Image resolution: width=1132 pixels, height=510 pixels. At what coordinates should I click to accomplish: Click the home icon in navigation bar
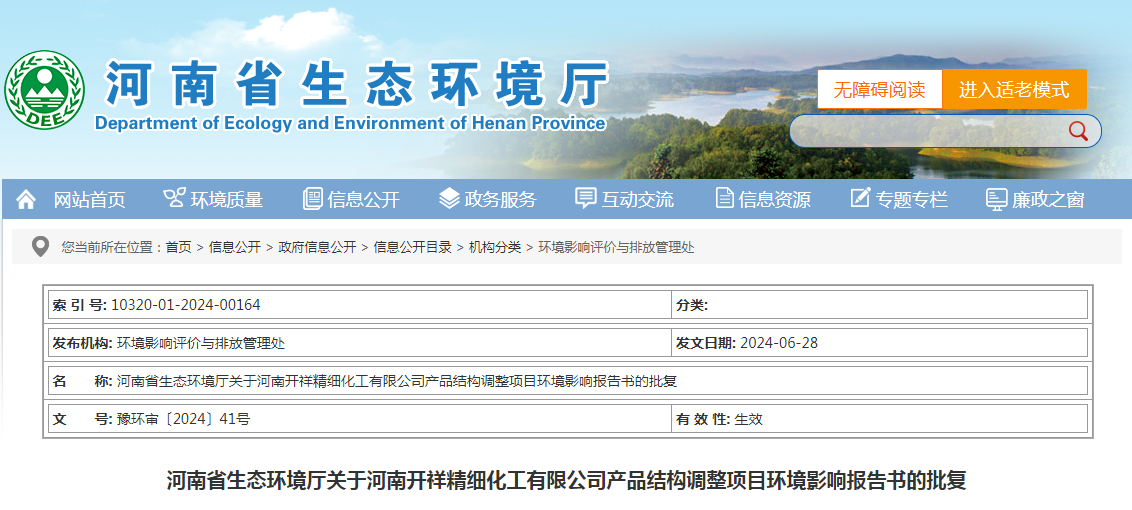[x=26, y=199]
